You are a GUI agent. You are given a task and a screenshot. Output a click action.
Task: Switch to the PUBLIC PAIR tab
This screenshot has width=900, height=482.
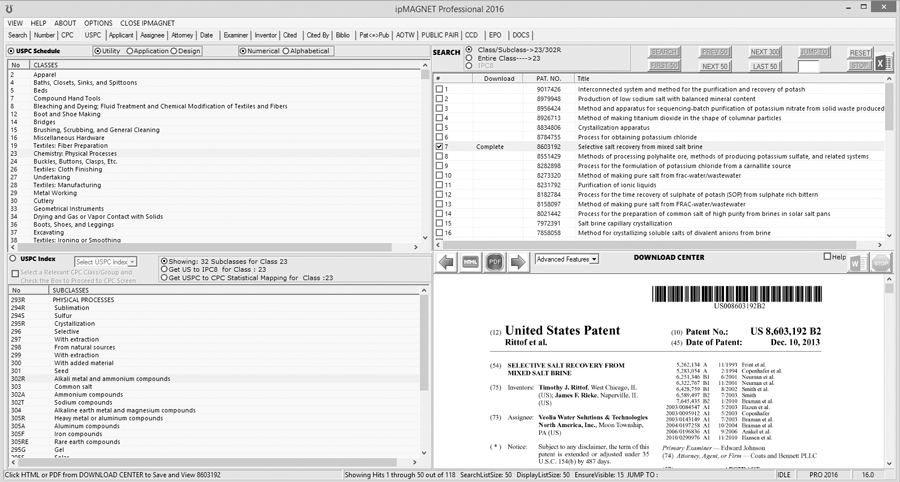440,36
